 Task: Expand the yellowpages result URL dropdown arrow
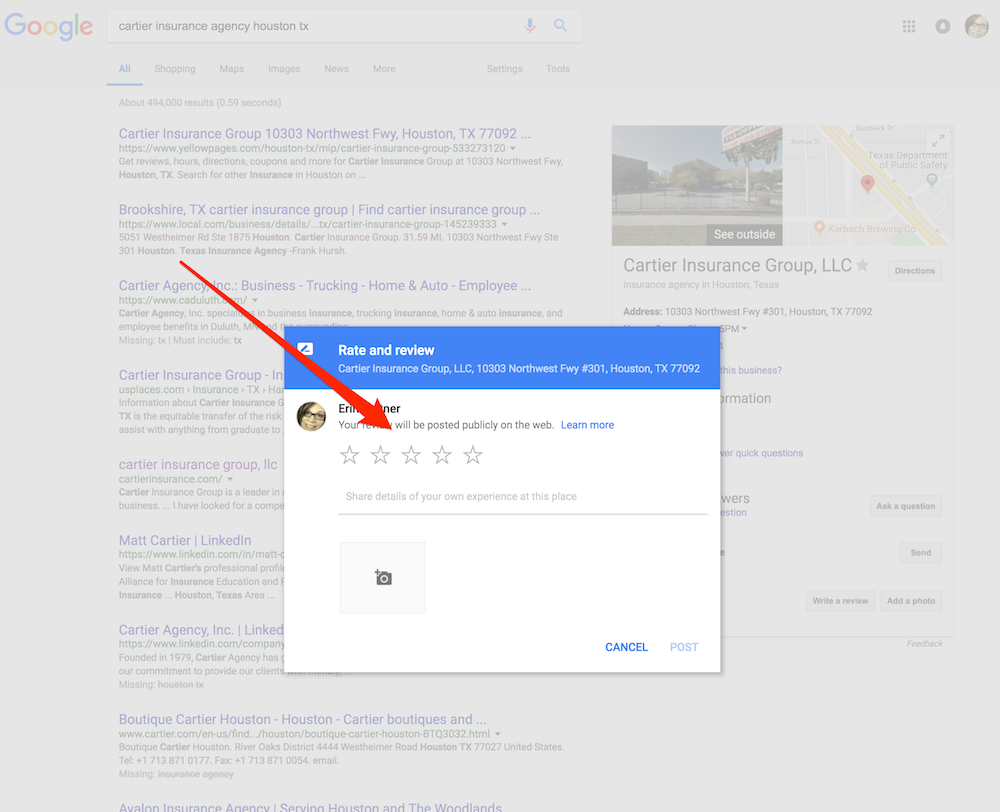click(513, 149)
